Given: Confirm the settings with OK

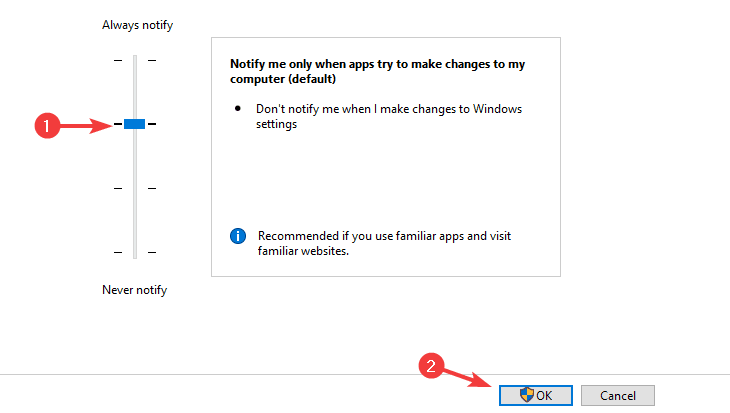Looking at the screenshot, I should pyautogui.click(x=536, y=395).
